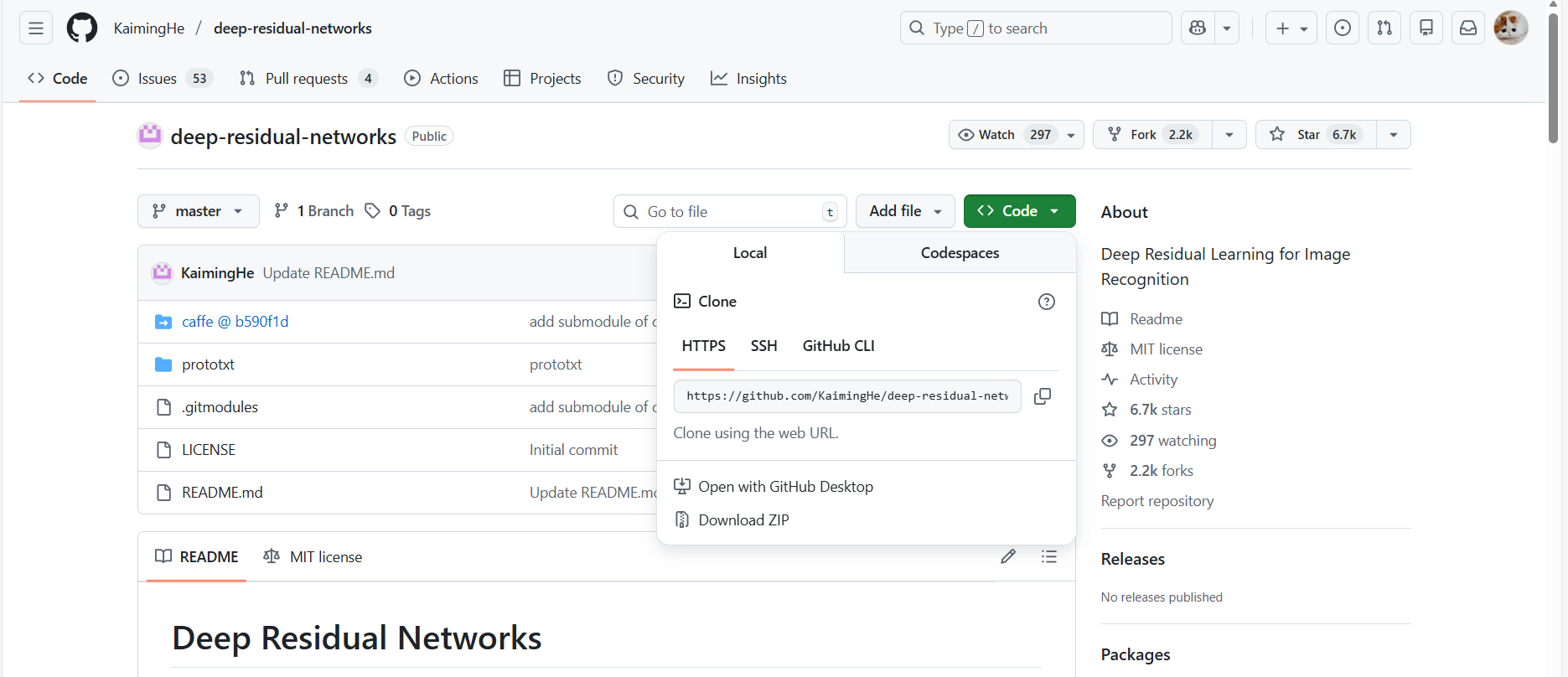Image resolution: width=1568 pixels, height=677 pixels.
Task: Open the Pull requests tab
Action: pos(308,79)
